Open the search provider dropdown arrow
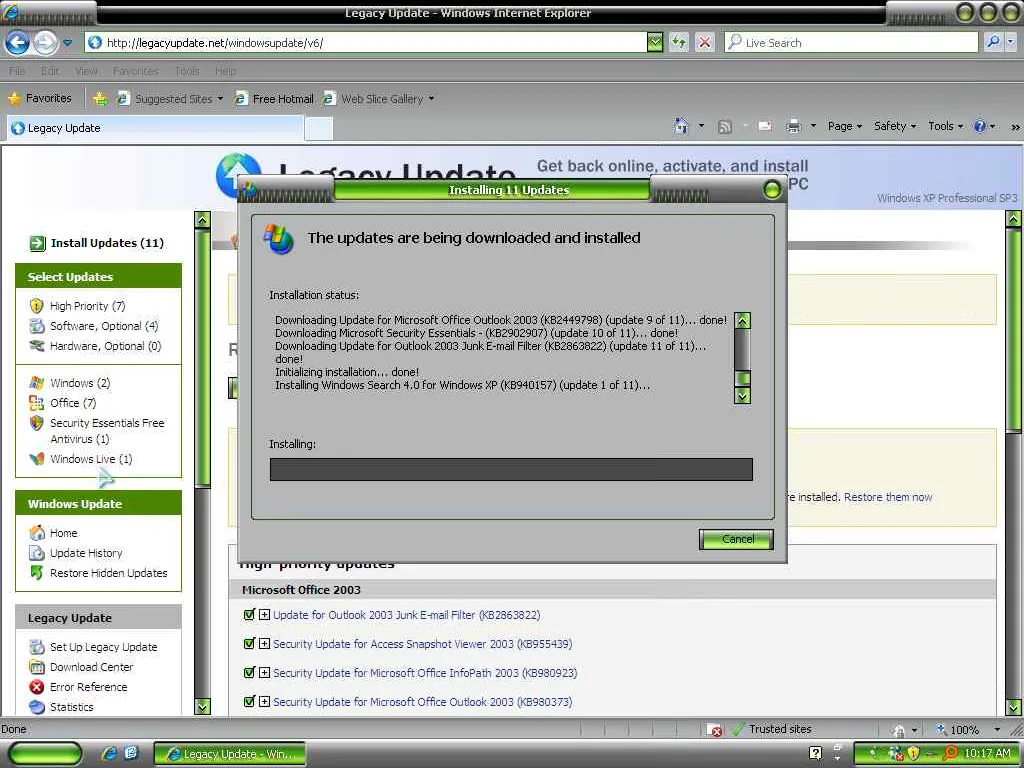This screenshot has width=1024, height=768. 1010,42
